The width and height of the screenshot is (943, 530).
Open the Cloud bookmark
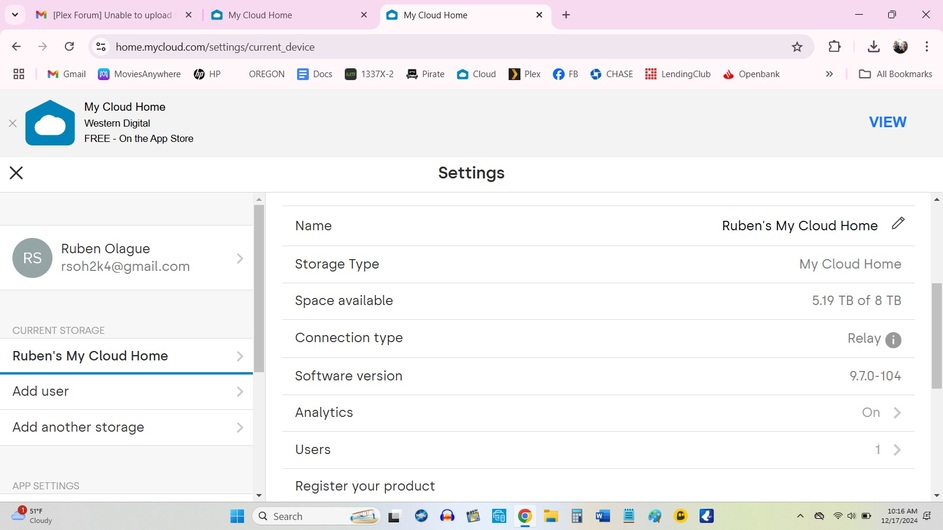click(x=476, y=74)
